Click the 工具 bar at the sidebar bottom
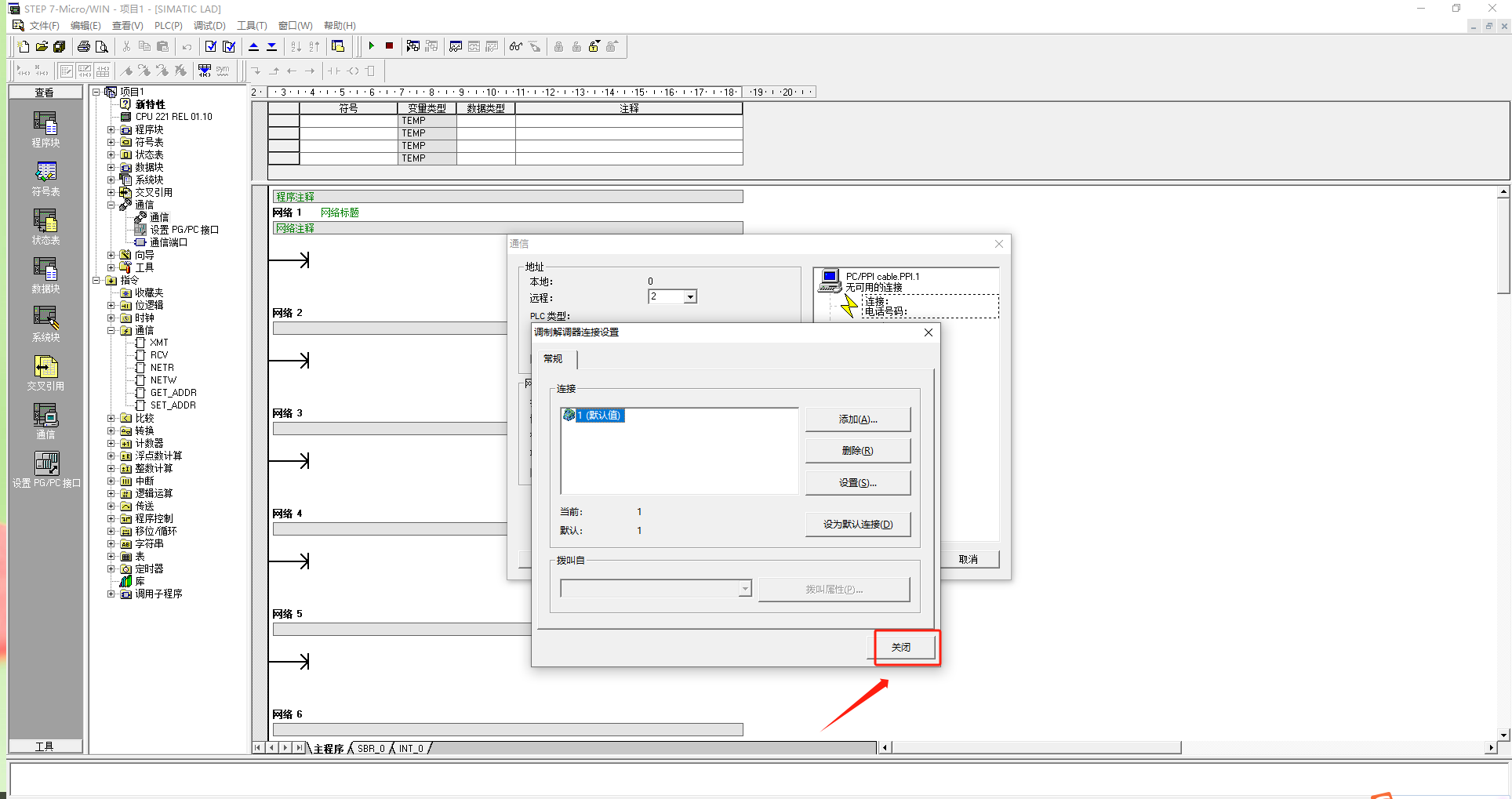 [x=45, y=746]
